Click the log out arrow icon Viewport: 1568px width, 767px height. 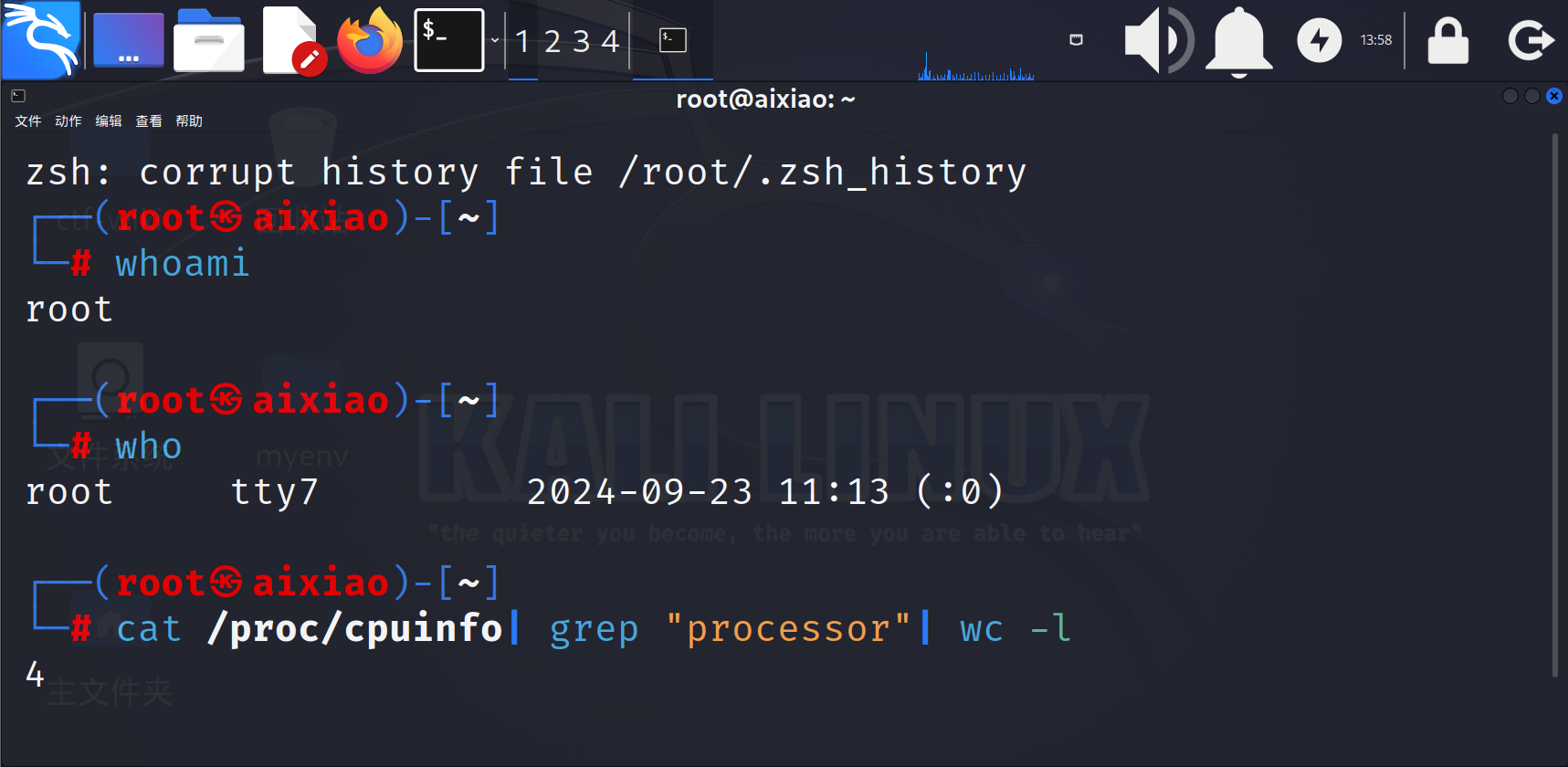[1531, 40]
